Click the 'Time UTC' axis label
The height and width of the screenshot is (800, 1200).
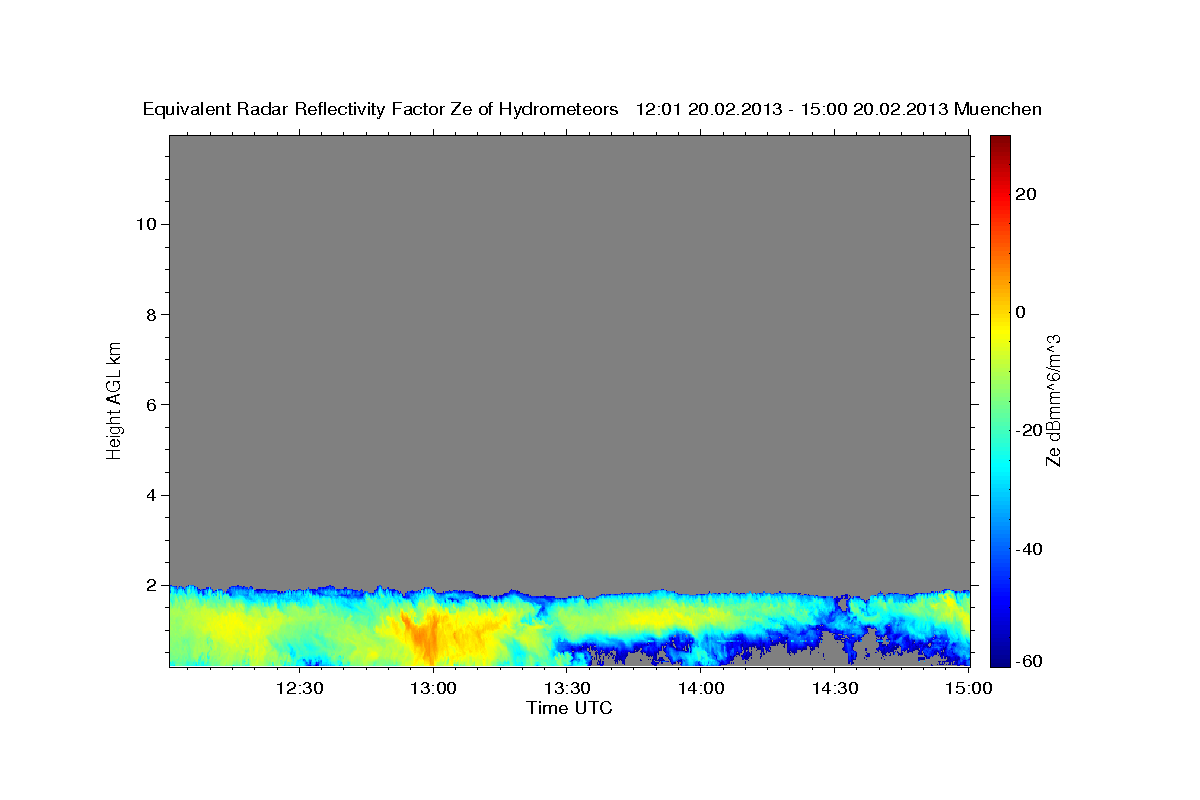pyautogui.click(x=569, y=708)
